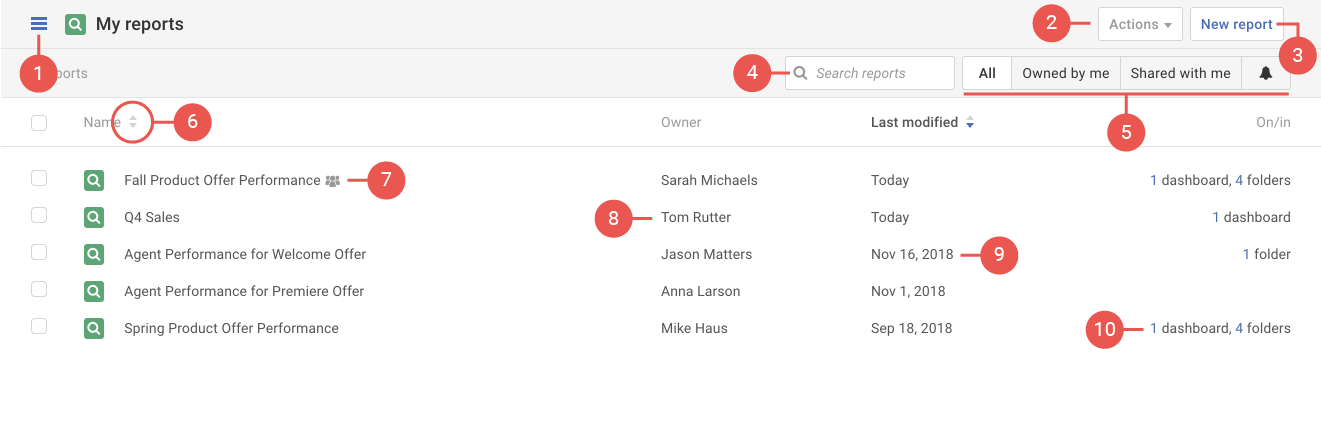Tick the select-all checkbox in the header row
Image resolution: width=1321 pixels, height=421 pixels.
coord(39,123)
